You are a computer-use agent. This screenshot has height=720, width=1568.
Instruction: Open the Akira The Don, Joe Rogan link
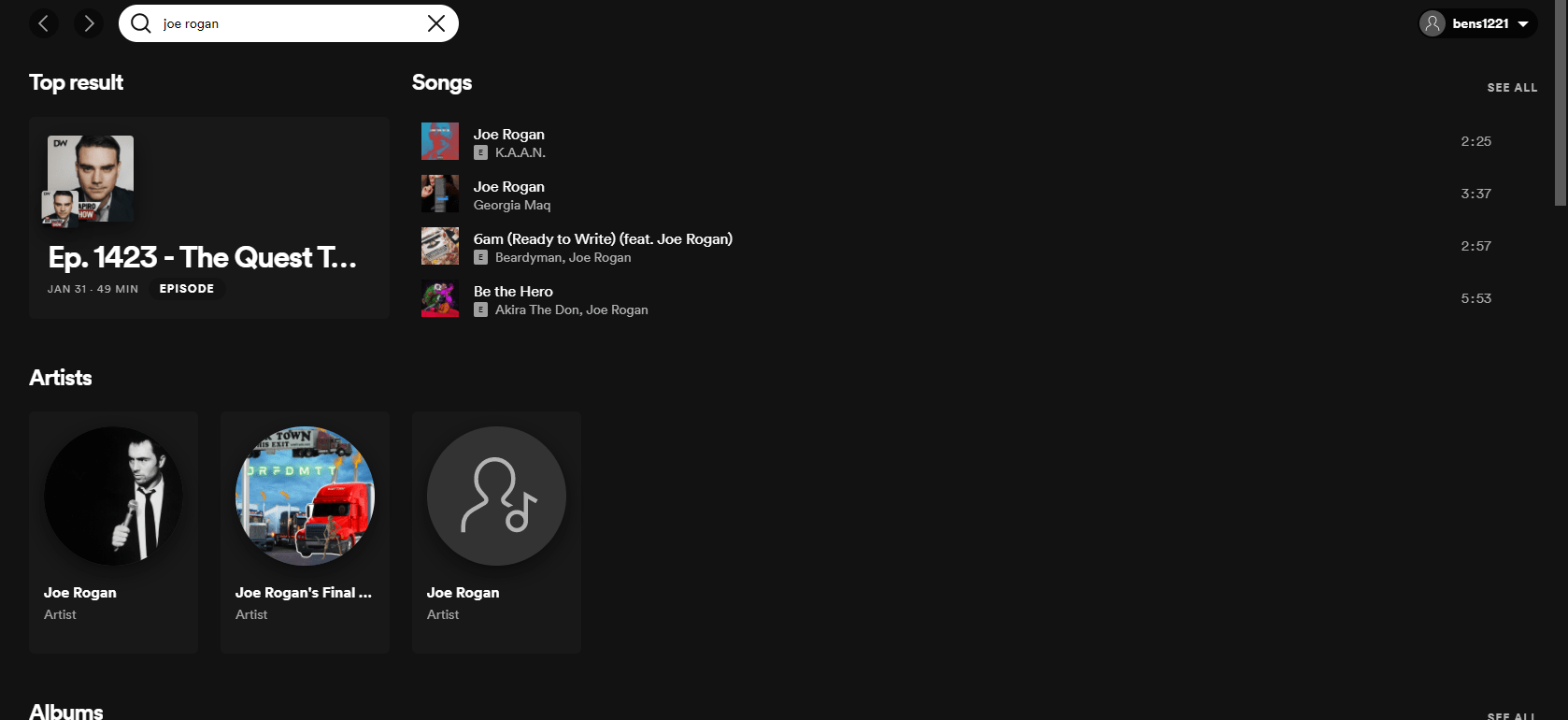[571, 310]
